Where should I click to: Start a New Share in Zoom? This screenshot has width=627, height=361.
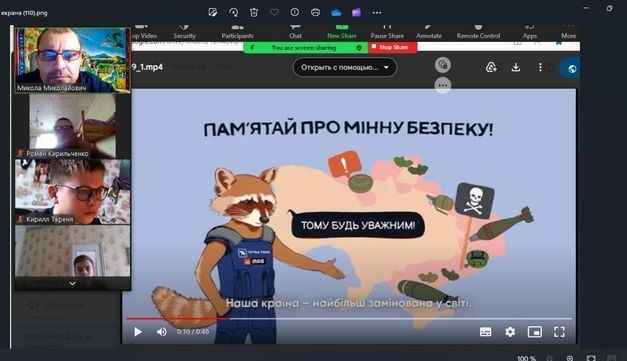coord(342,32)
